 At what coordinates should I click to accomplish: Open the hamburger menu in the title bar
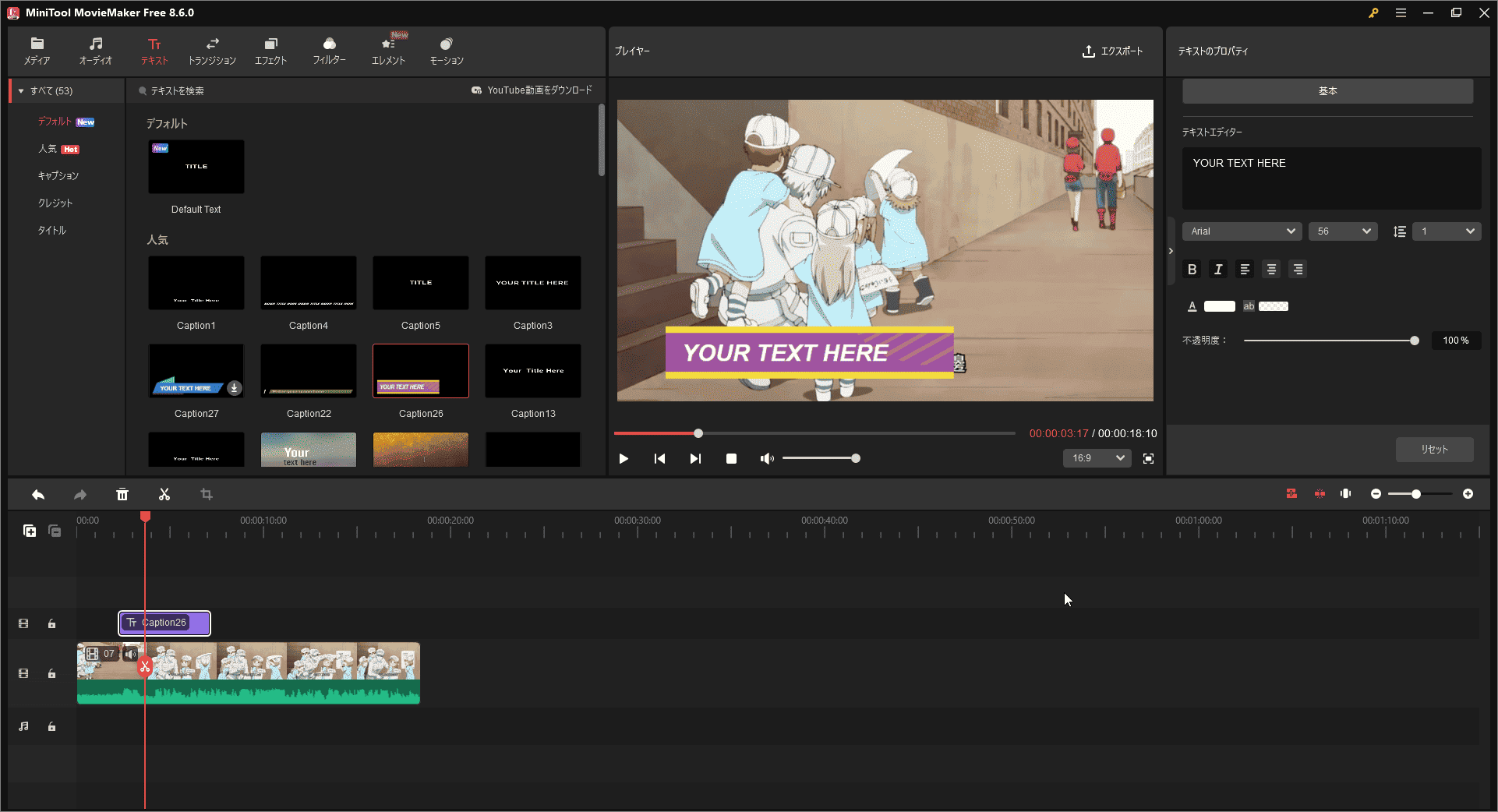[1401, 12]
